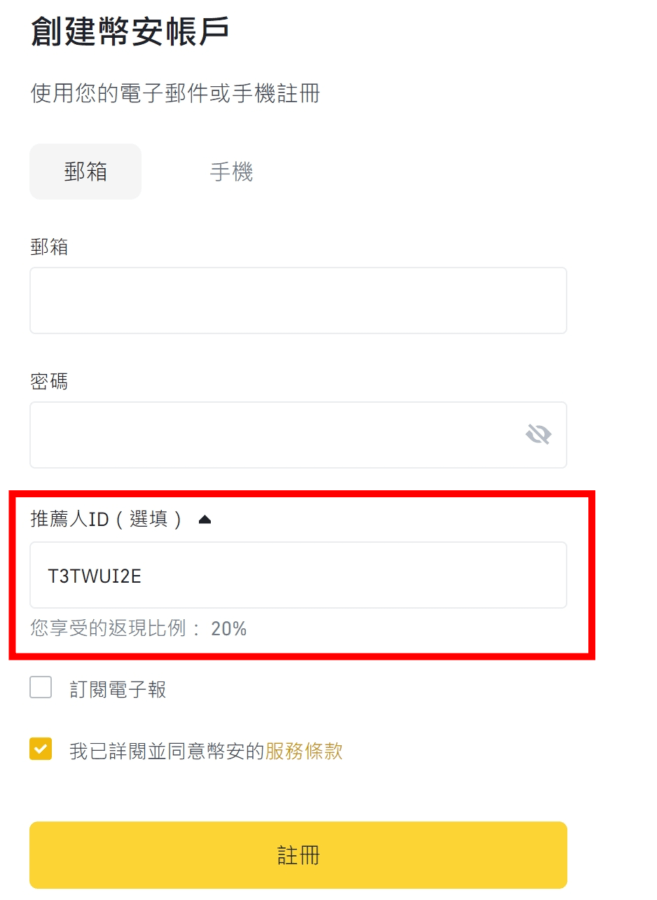
Task: Click the 推薦人ID(選填) label
Action: click(x=106, y=519)
